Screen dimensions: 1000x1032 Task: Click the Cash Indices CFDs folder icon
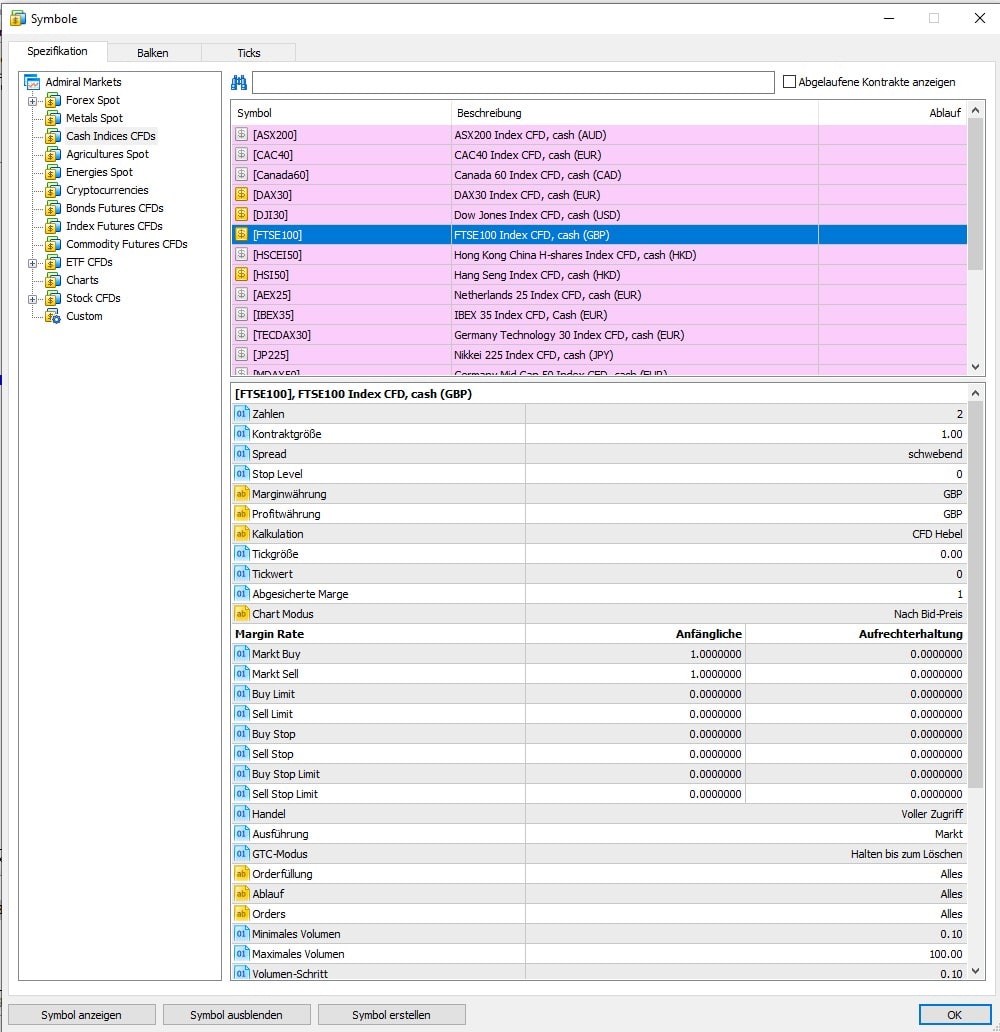coord(53,136)
